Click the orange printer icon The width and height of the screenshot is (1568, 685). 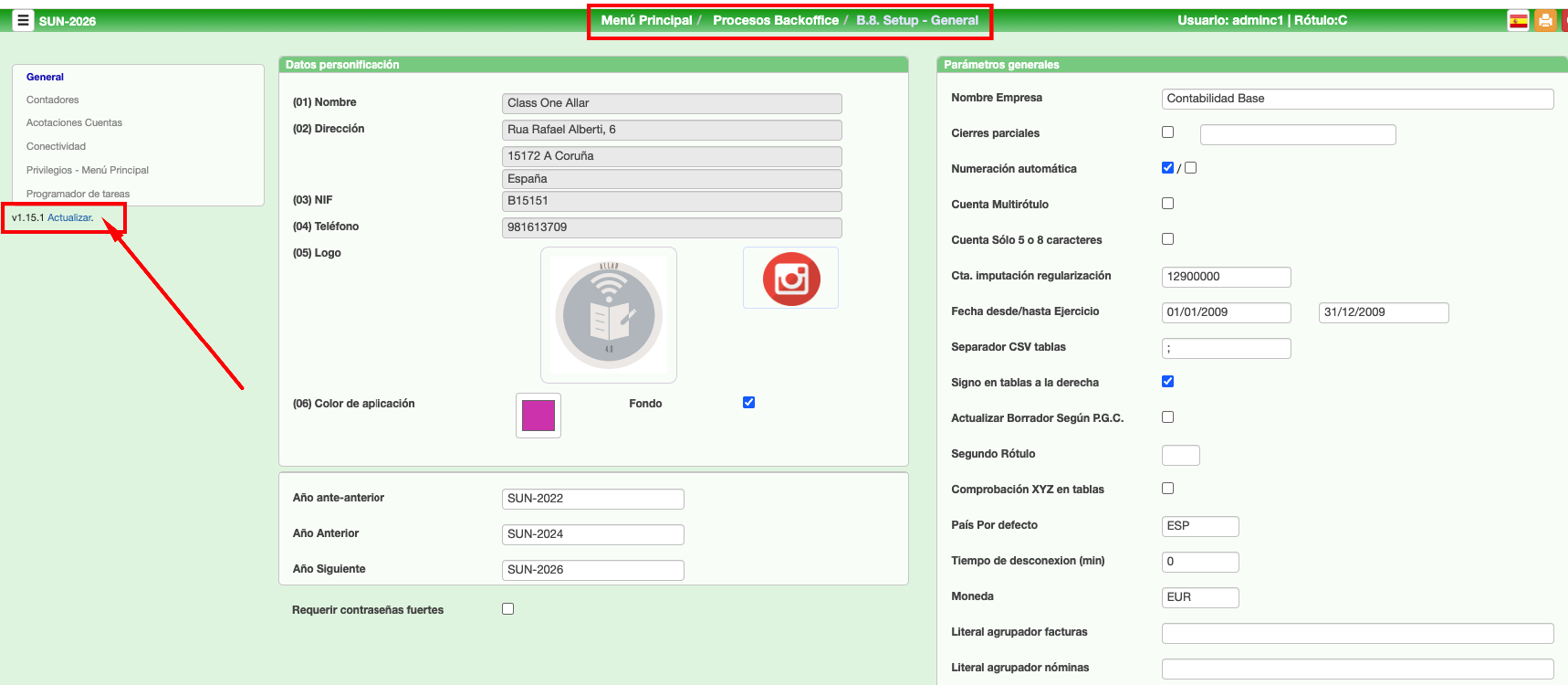1545,20
